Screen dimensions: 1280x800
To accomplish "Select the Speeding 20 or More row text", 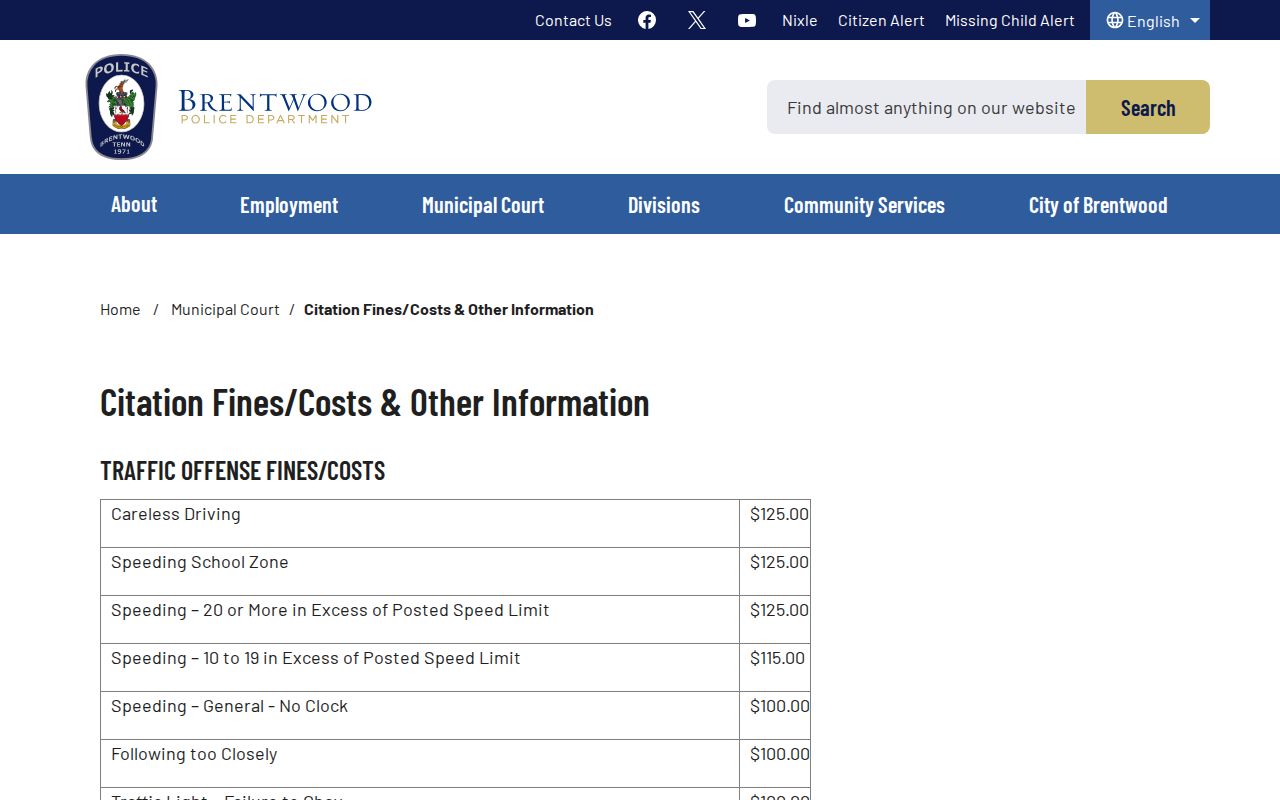I will (330, 610).
